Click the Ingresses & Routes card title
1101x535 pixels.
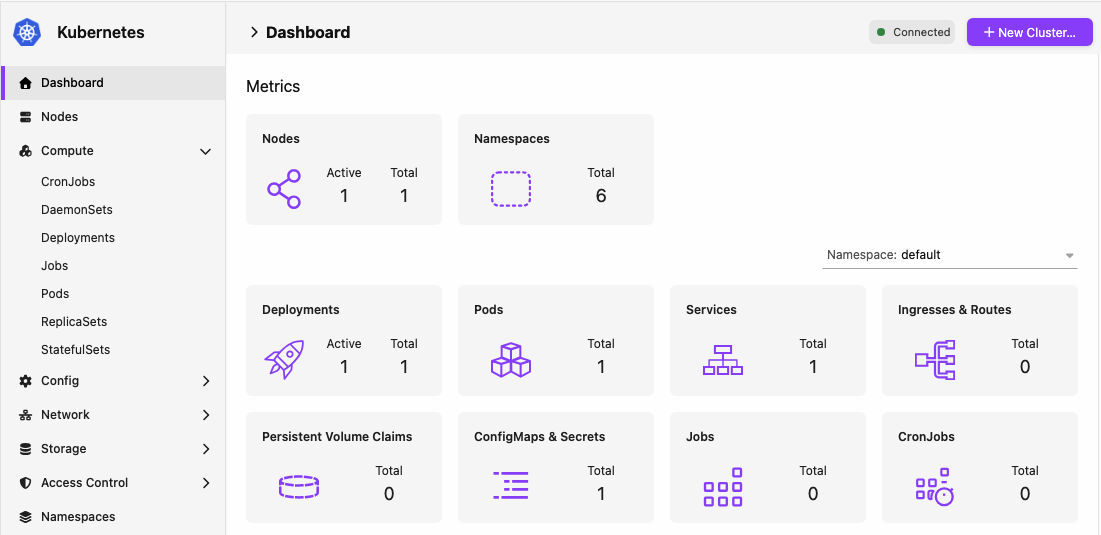[955, 310]
